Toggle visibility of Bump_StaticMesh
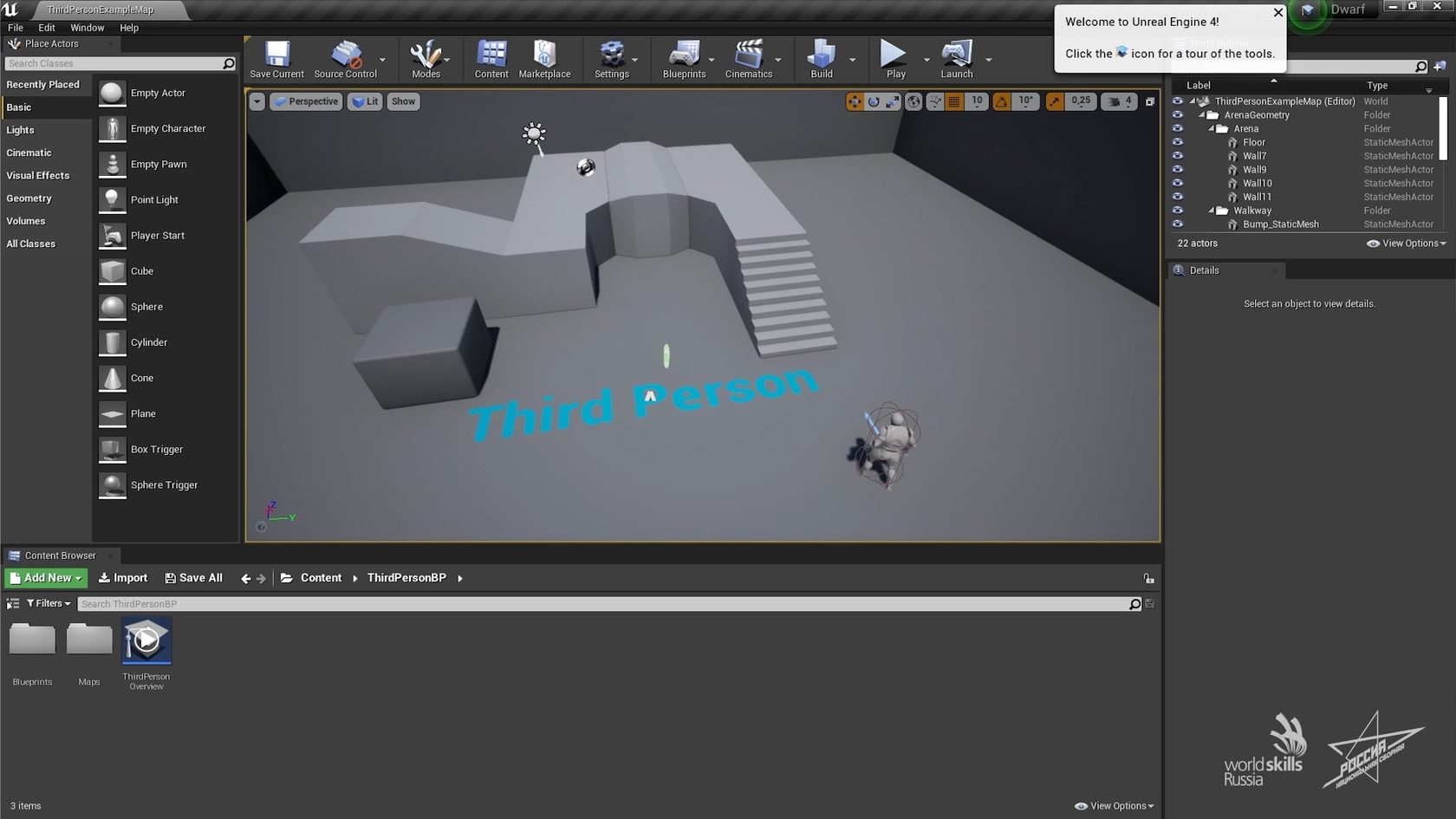This screenshot has width=1456, height=819. [1178, 224]
